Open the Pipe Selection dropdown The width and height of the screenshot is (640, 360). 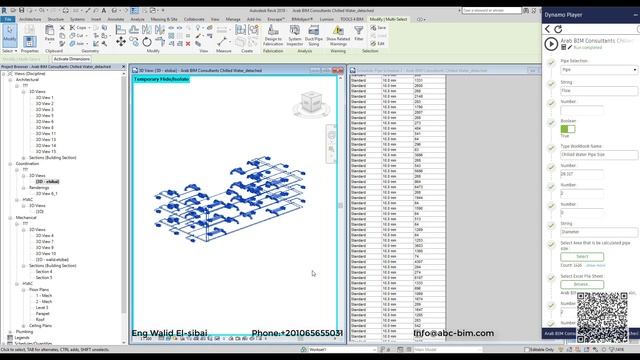[x=599, y=70]
